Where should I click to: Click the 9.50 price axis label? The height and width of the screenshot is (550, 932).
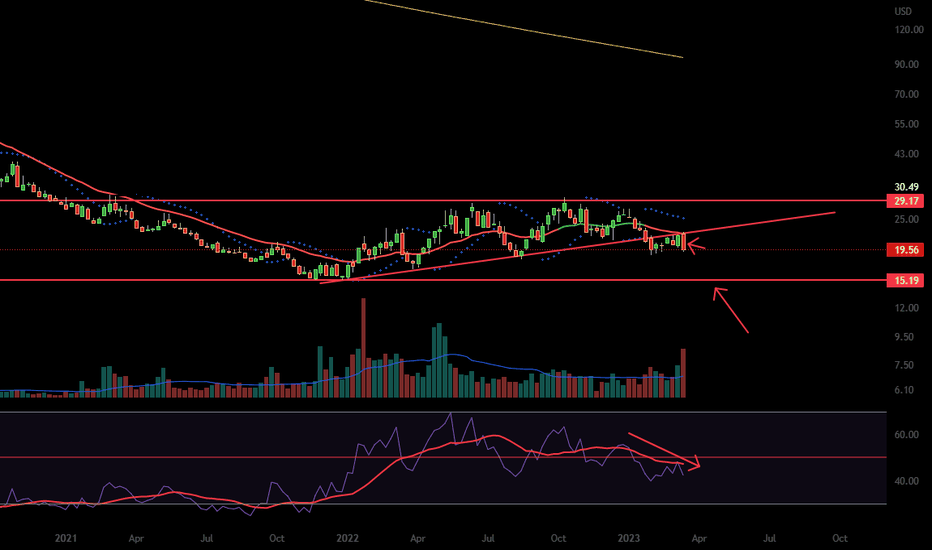[904, 337]
